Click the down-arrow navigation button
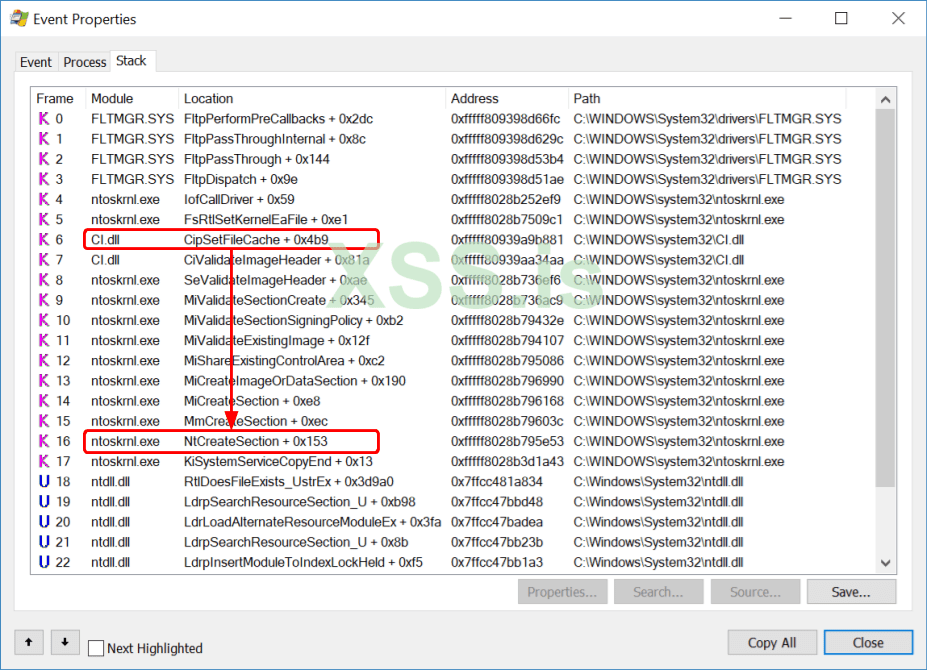This screenshot has height=671, width=928. [x=64, y=642]
